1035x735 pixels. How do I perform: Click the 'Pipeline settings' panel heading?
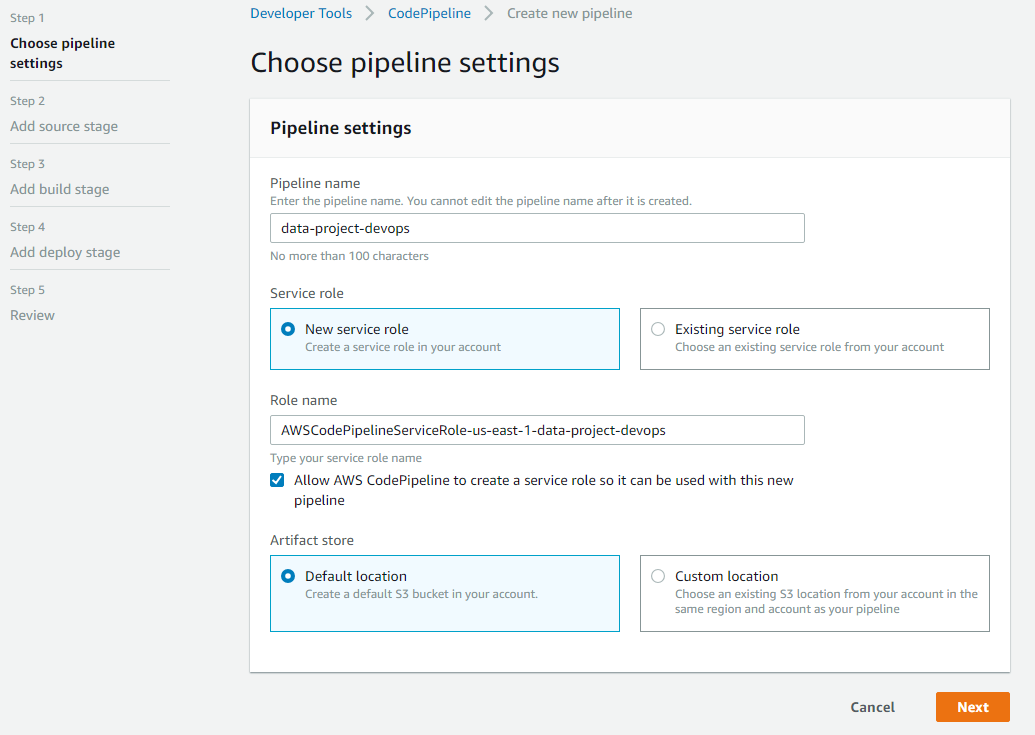pos(341,128)
